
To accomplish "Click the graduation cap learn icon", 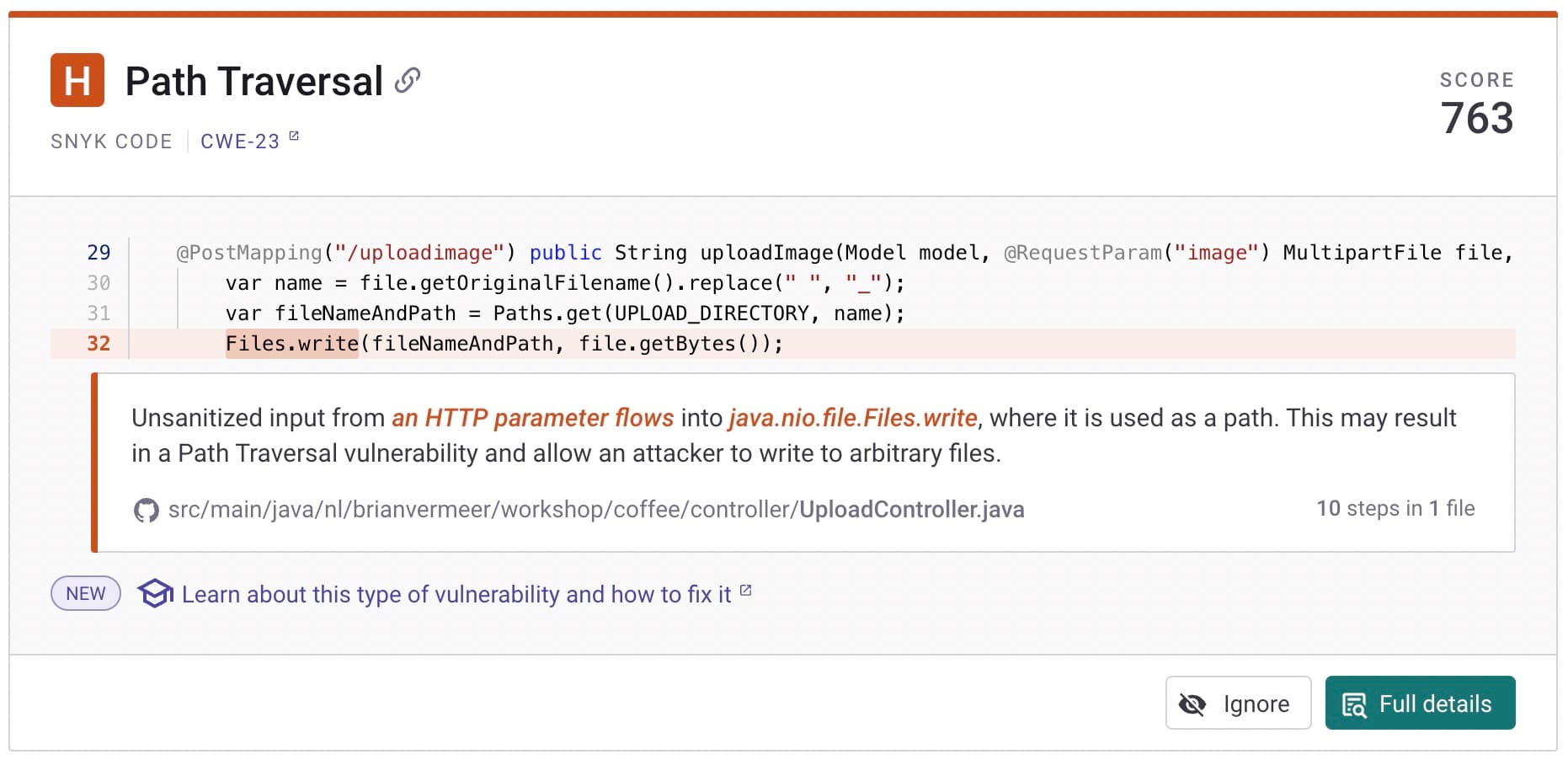I will point(156,594).
